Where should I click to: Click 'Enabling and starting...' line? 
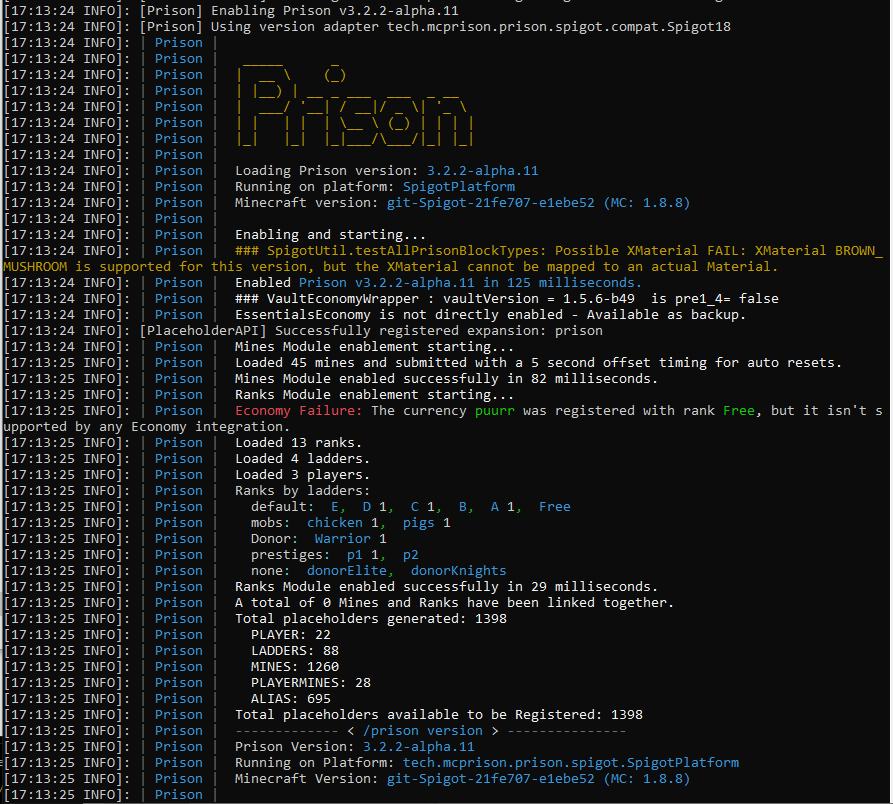[x=330, y=235]
